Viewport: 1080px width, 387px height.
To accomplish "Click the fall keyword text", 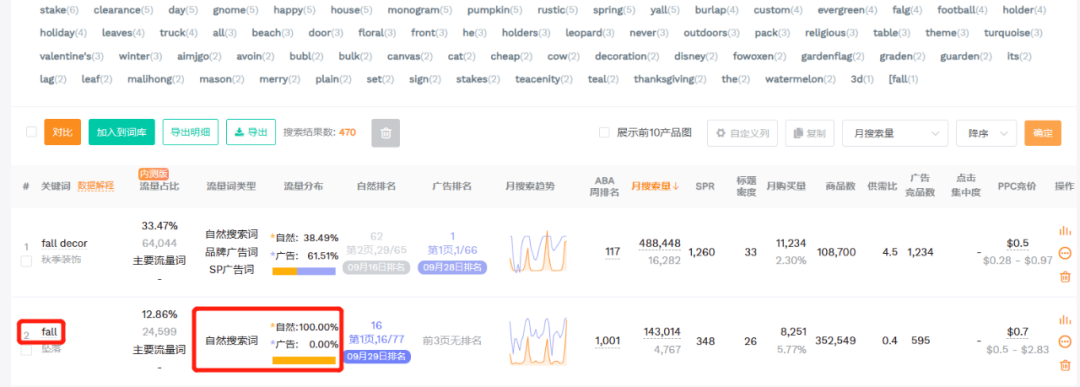I will coord(49,332).
